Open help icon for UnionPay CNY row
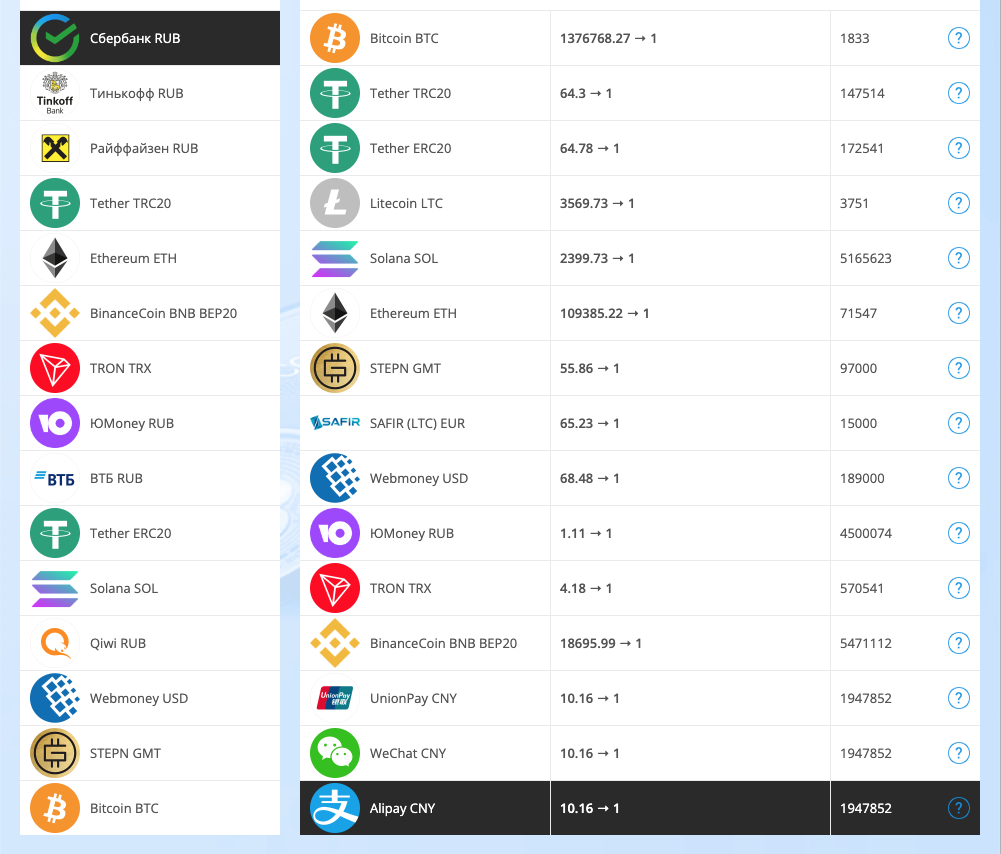Image resolution: width=1001 pixels, height=854 pixels. 958,698
